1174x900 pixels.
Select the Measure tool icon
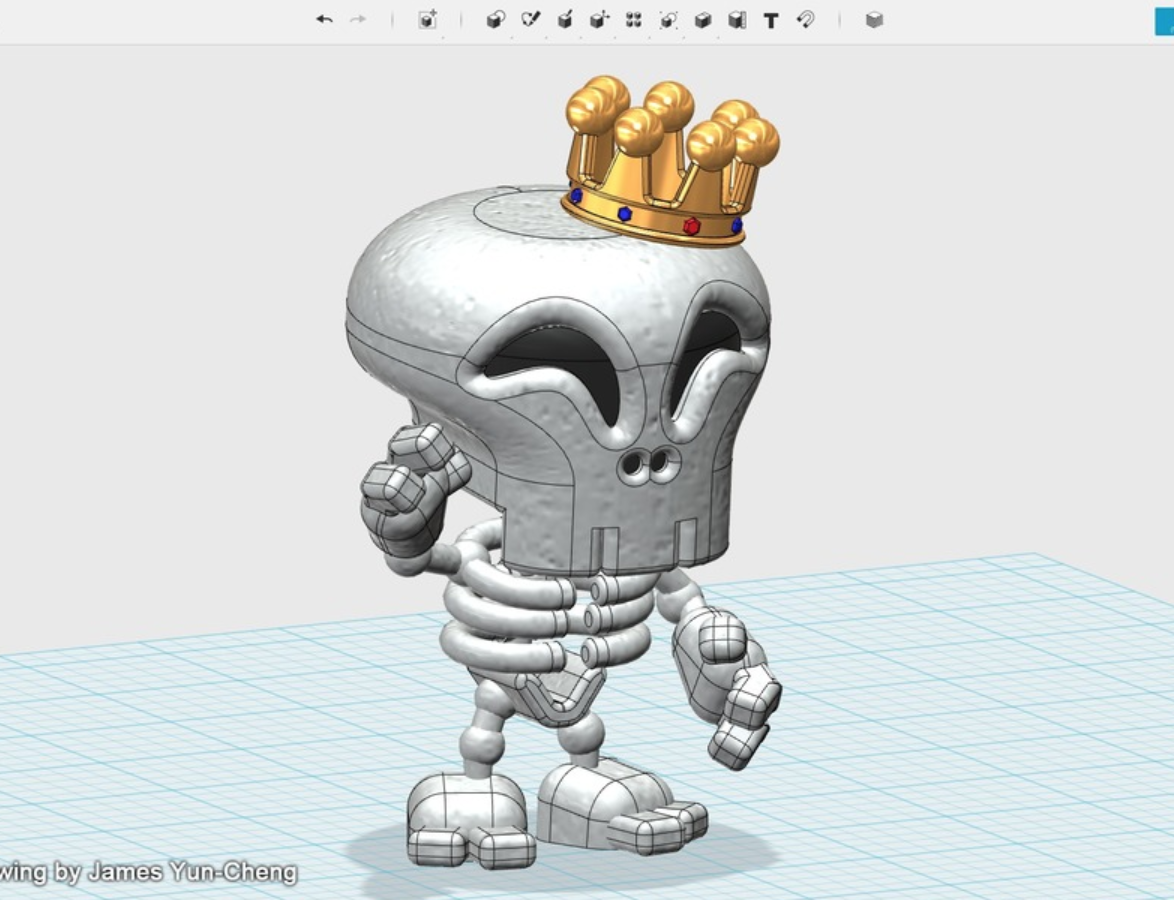point(737,19)
